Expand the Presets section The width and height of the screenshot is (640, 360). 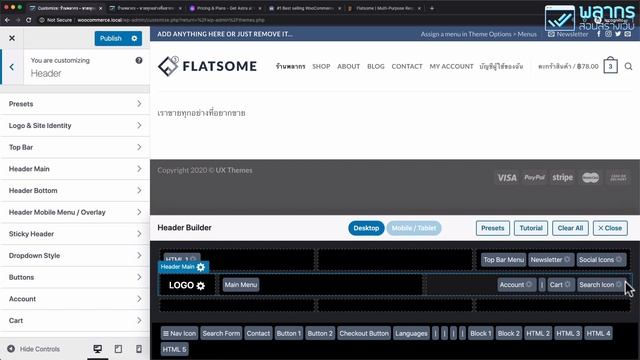coord(75,104)
